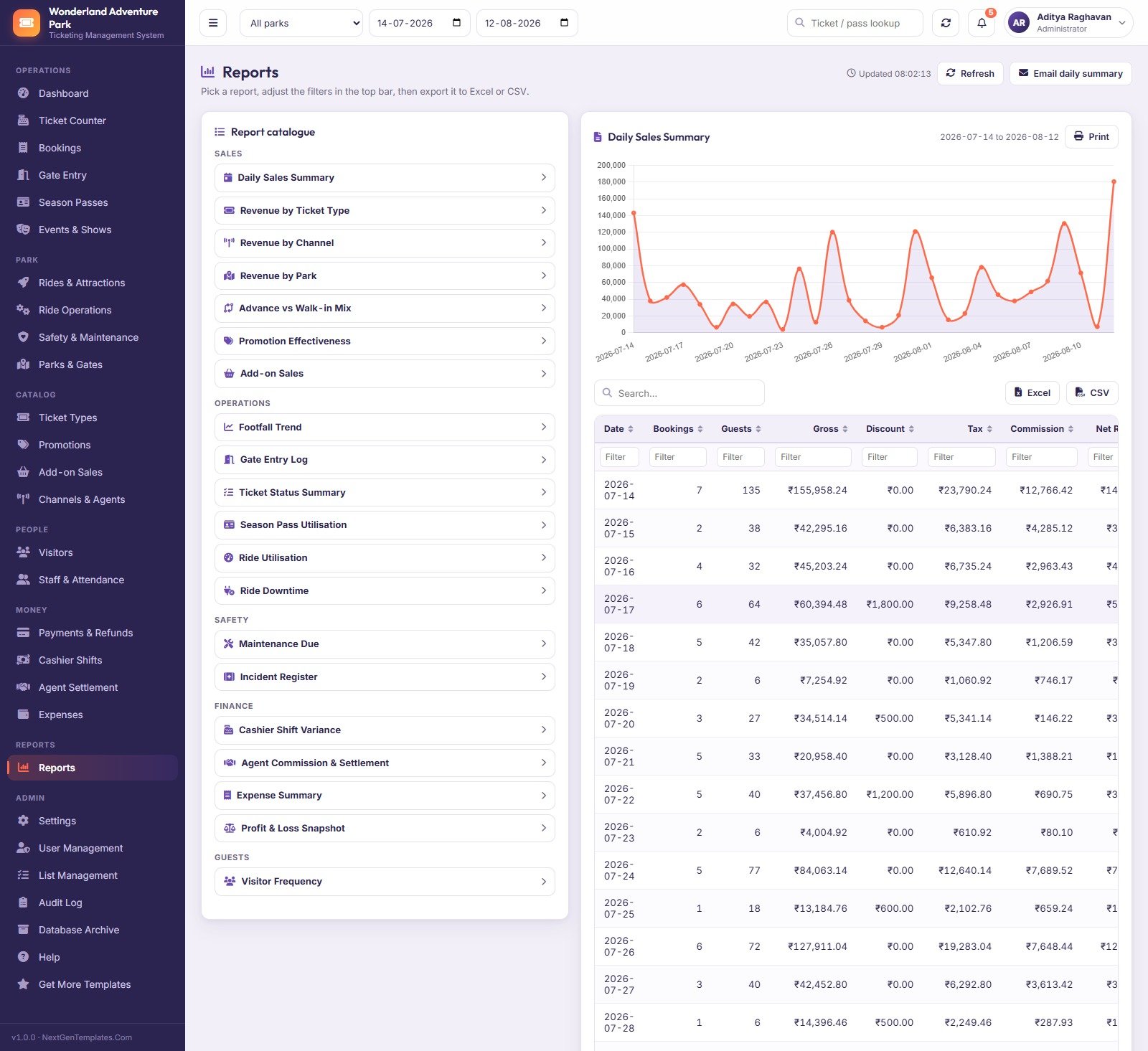Sort table by Bookings column
This screenshot has height=1051, width=1148.
pyautogui.click(x=677, y=429)
